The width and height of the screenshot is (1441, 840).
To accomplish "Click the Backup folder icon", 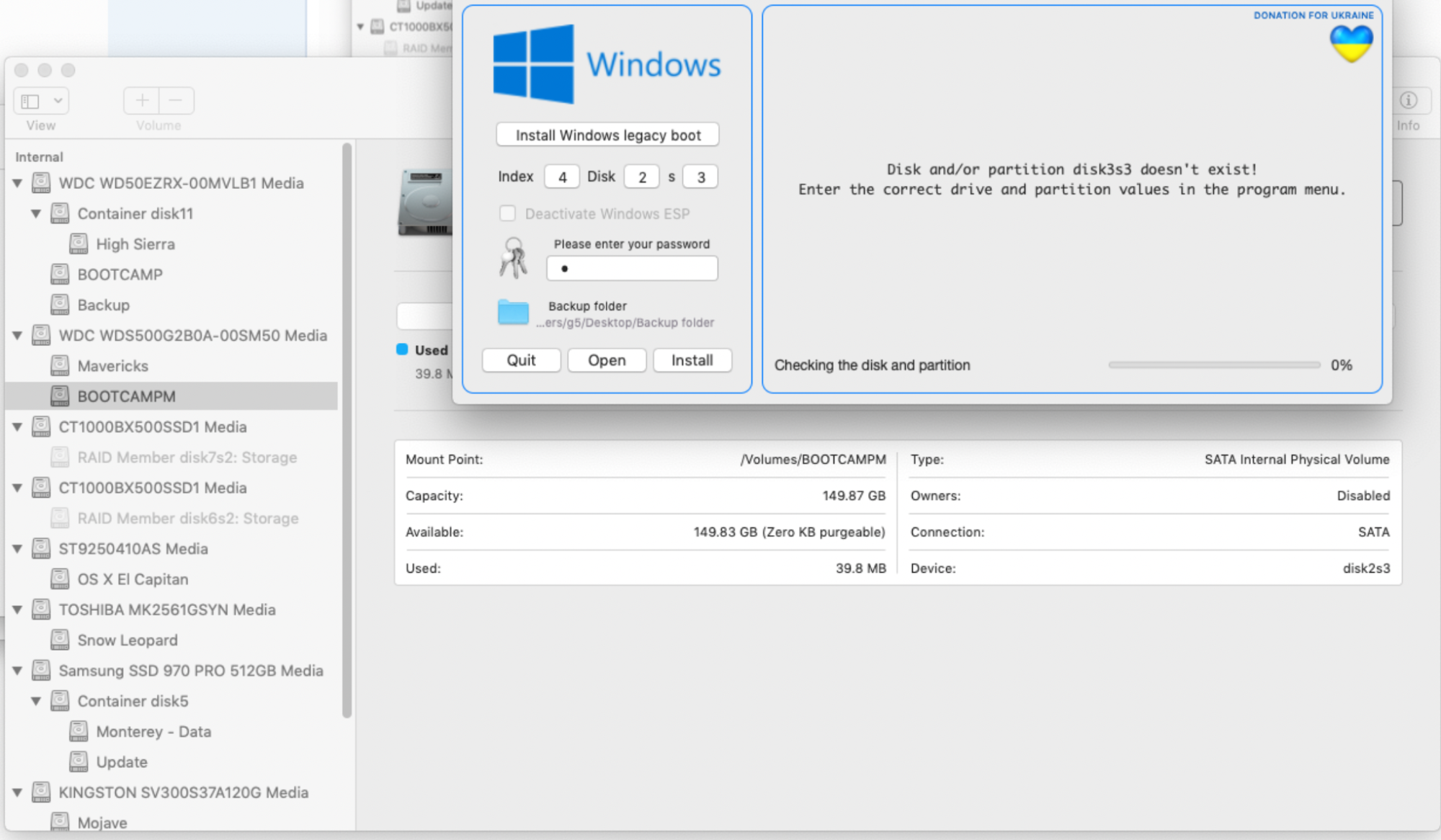I will tap(513, 313).
